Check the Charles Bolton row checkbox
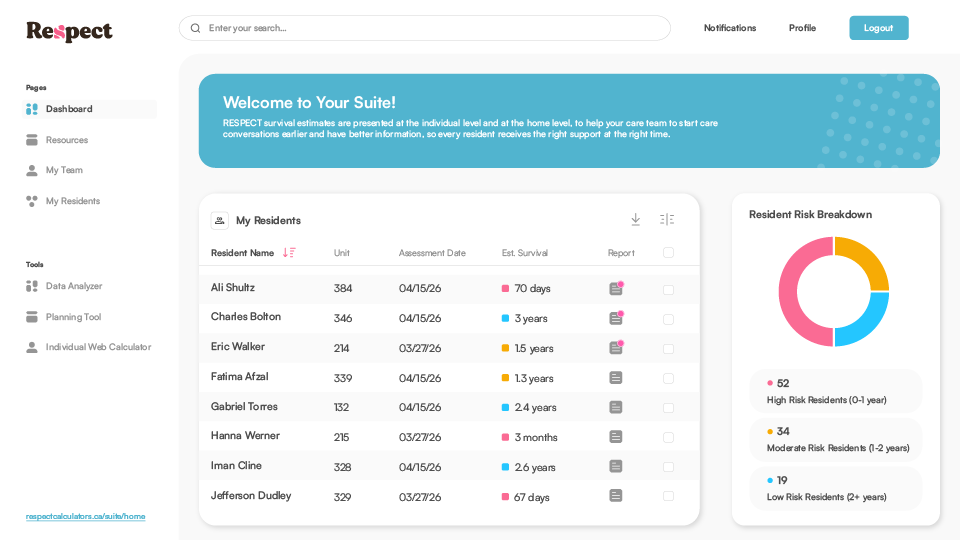960x540 pixels. coord(669,319)
